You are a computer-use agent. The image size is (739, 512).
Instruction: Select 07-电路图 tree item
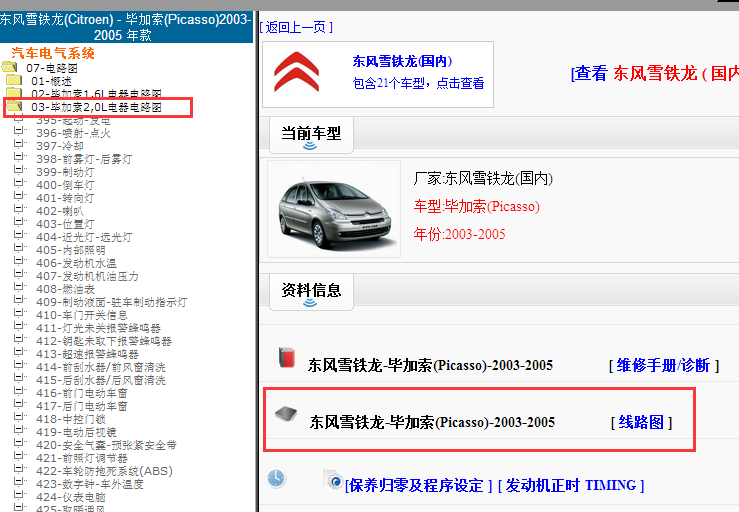52,68
